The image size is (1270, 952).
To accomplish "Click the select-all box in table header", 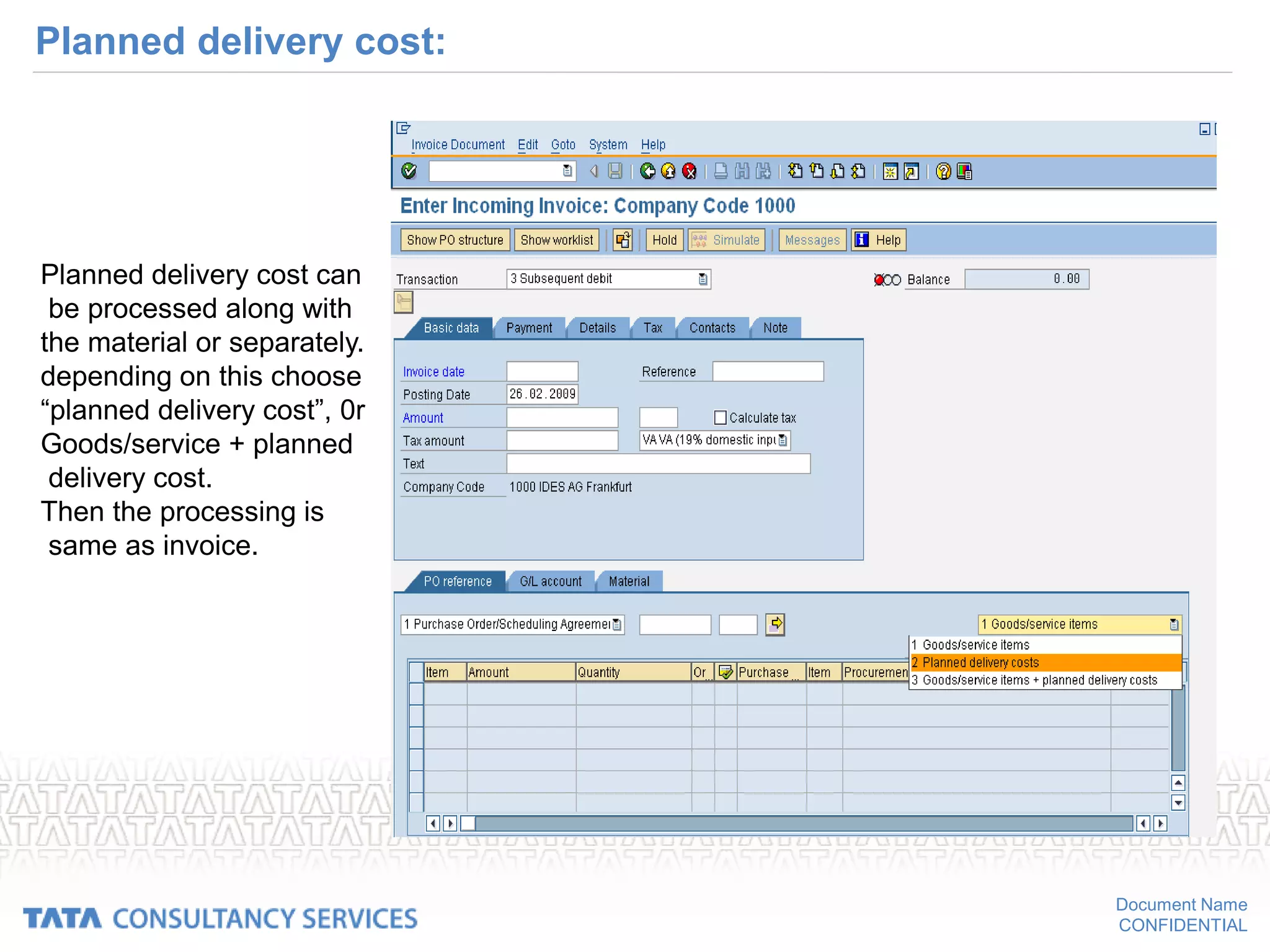I will 416,672.
